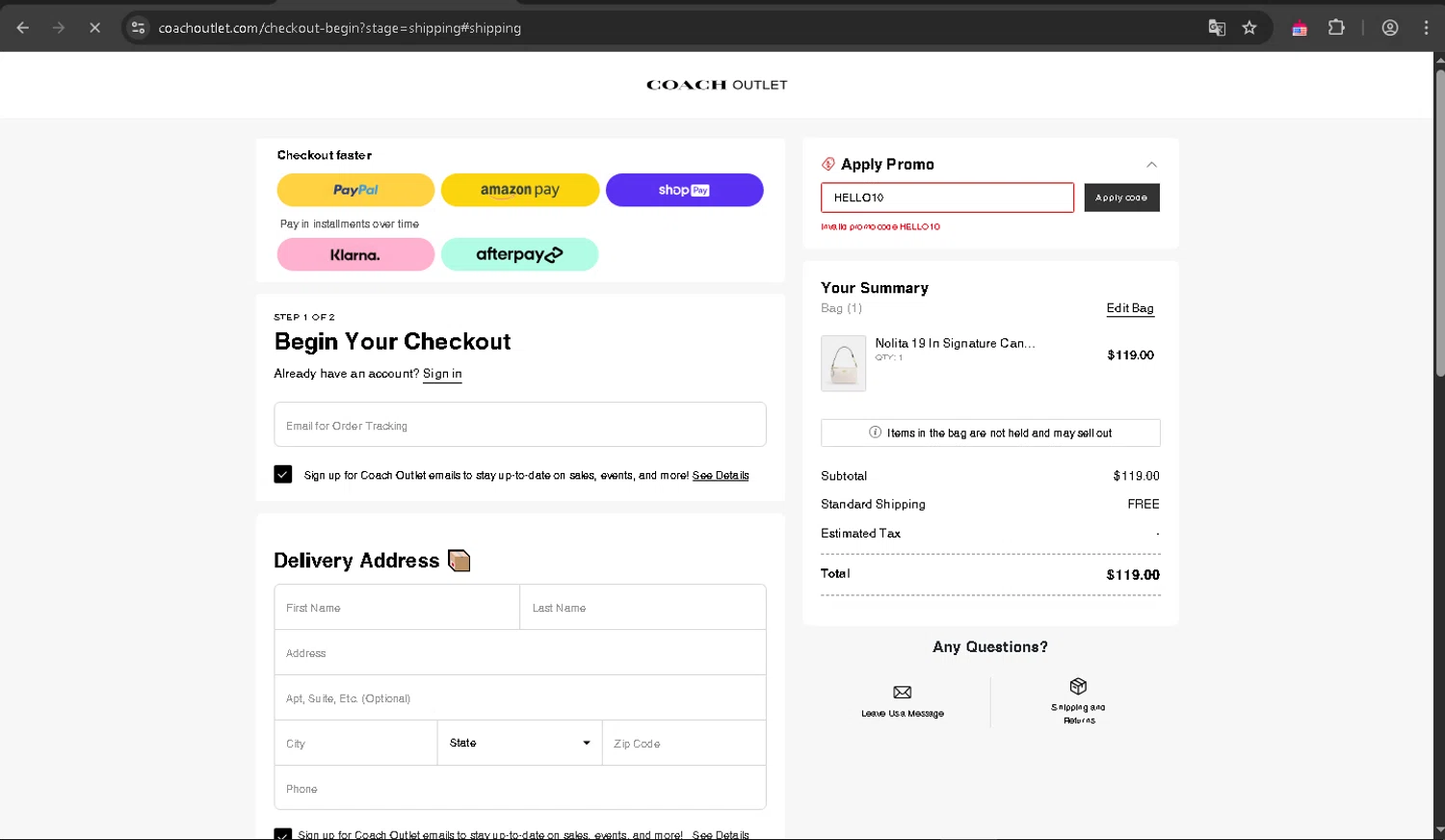Click the translate page icon
The width and height of the screenshot is (1445, 840).
pos(1217,28)
